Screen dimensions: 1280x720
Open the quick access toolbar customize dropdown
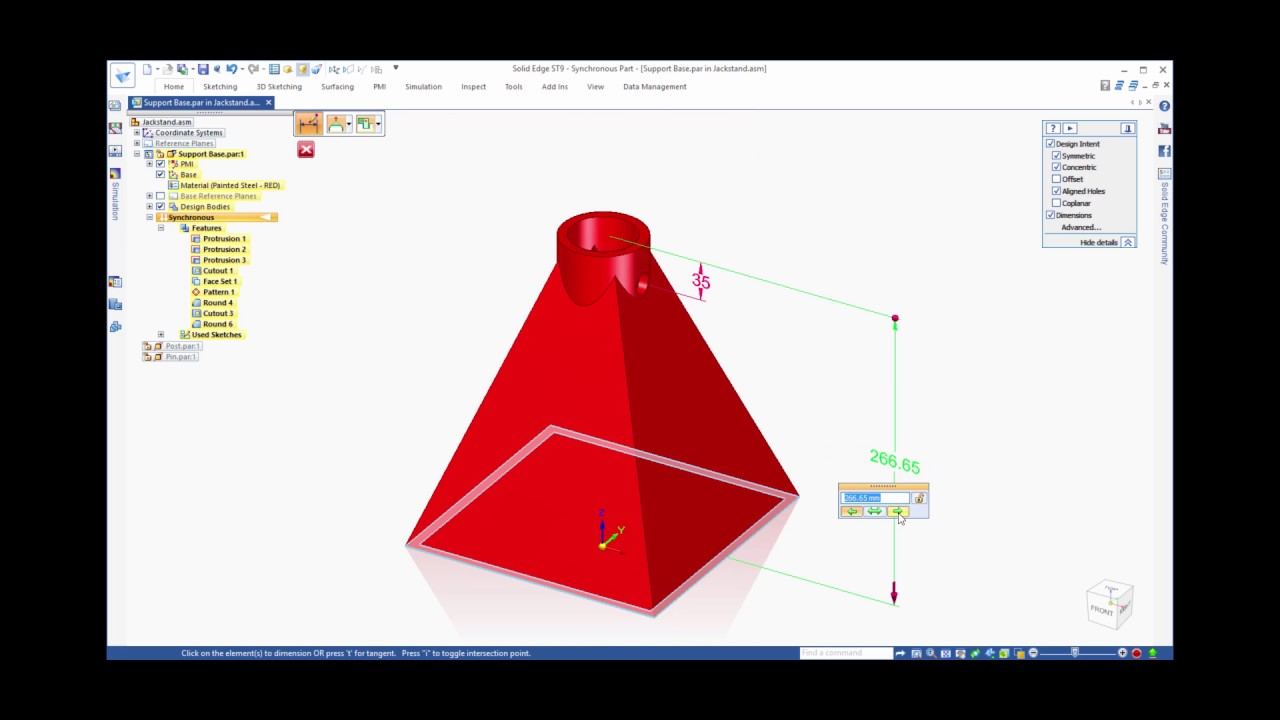396,68
